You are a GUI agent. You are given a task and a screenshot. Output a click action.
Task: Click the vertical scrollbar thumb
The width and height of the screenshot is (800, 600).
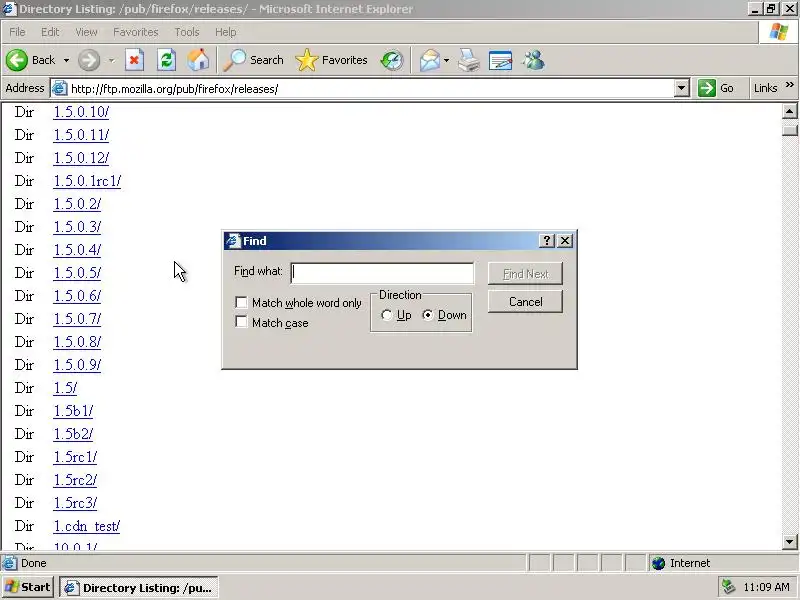coord(789,130)
